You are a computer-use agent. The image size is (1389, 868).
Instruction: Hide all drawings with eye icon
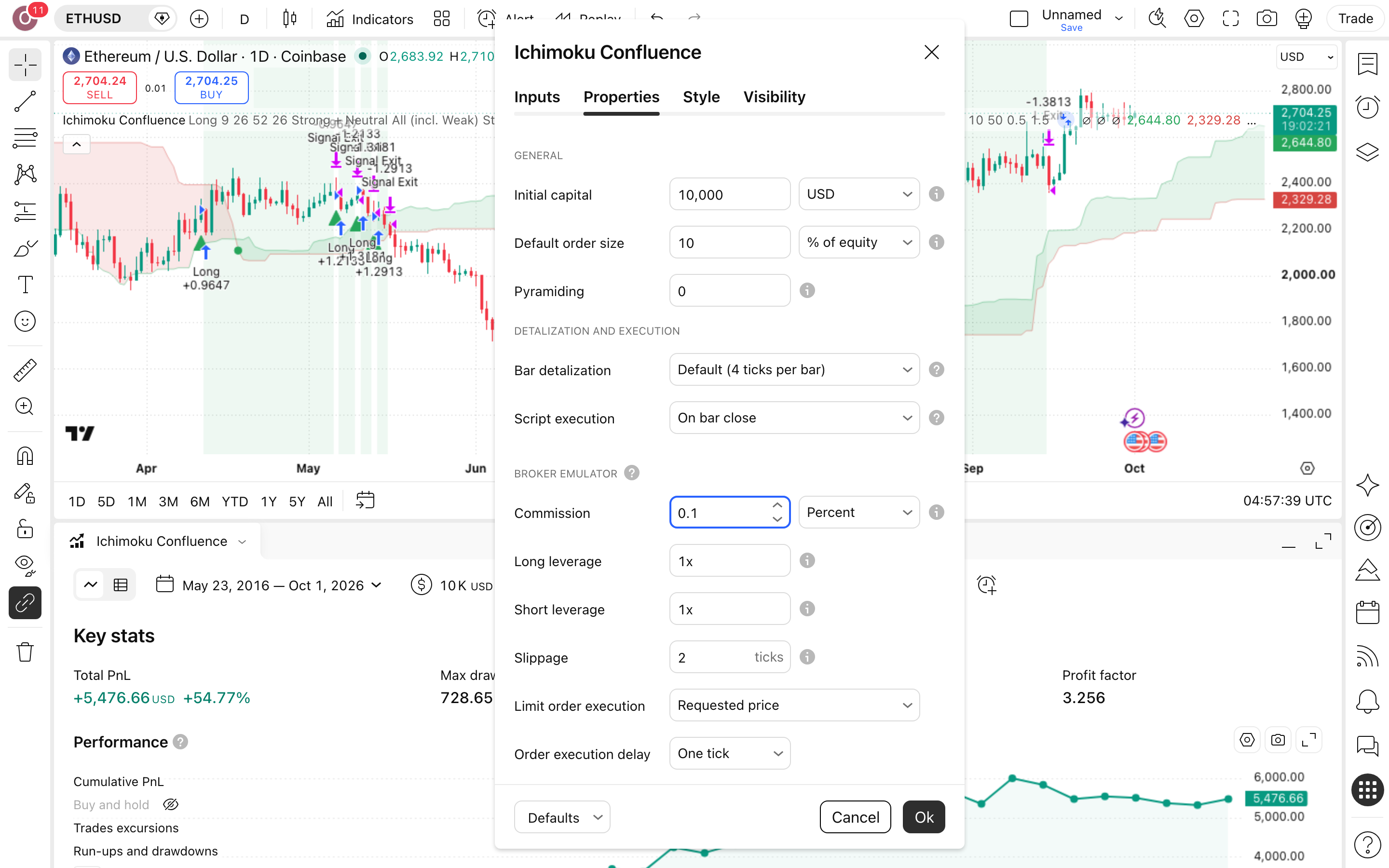[25, 566]
